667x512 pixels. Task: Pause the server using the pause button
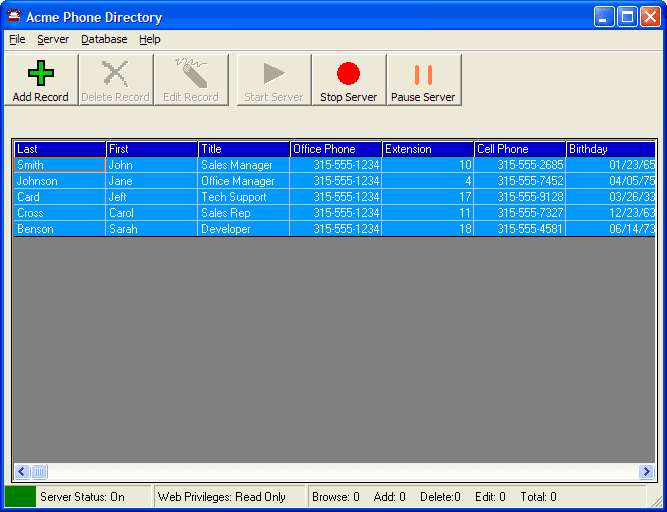[x=424, y=80]
